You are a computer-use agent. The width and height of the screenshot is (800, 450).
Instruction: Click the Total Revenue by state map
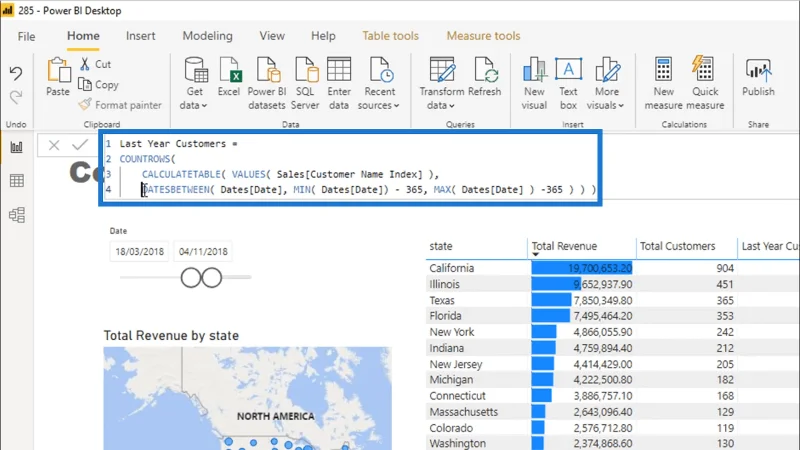click(247, 398)
